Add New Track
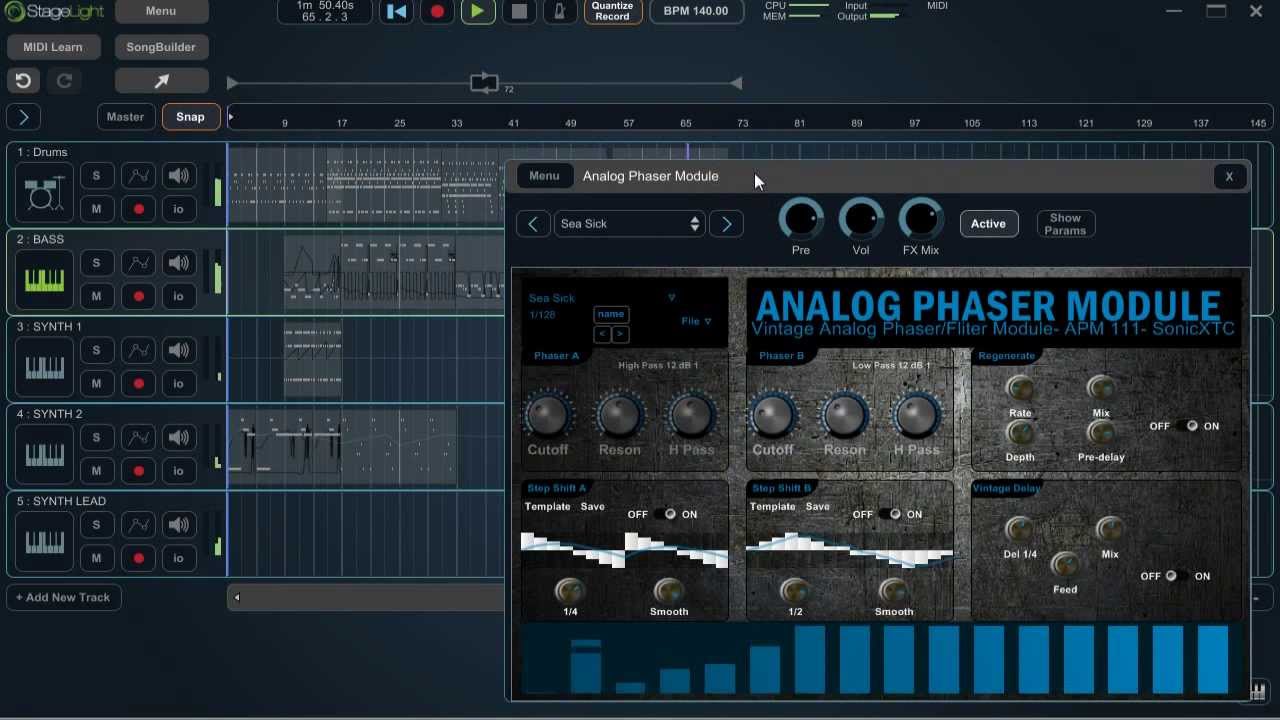Viewport: 1280px width, 720px height. (64, 597)
